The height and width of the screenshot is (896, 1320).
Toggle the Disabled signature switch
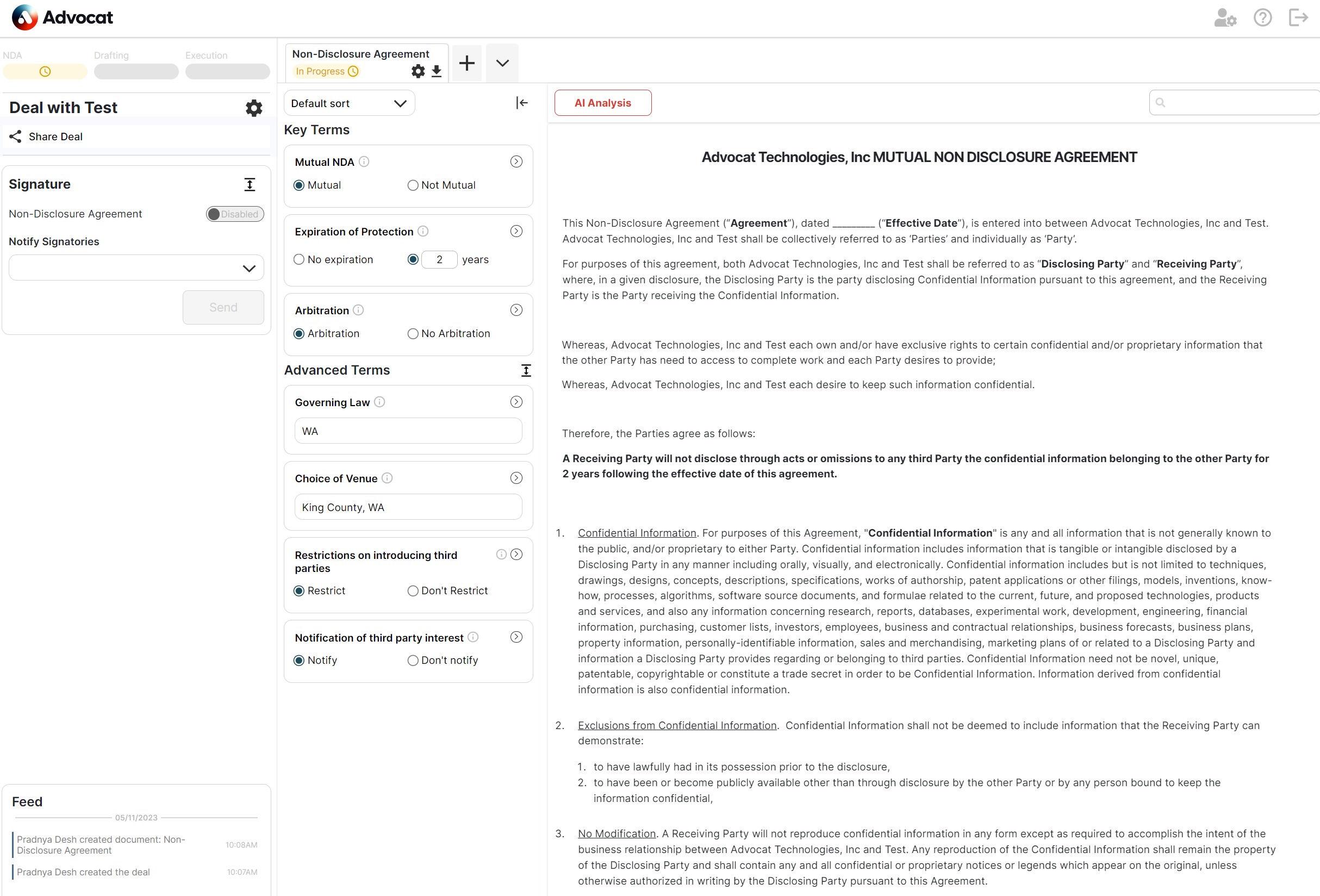pos(235,214)
